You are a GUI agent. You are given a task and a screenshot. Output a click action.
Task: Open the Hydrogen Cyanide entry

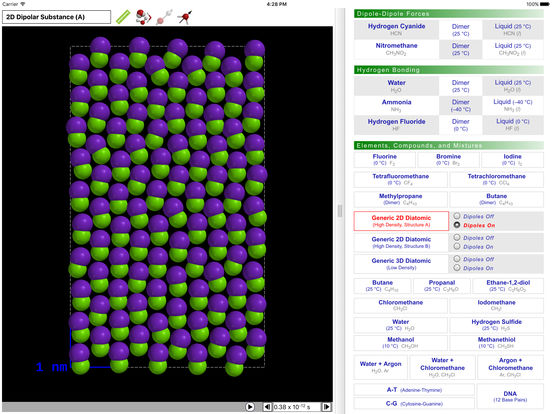tap(396, 29)
